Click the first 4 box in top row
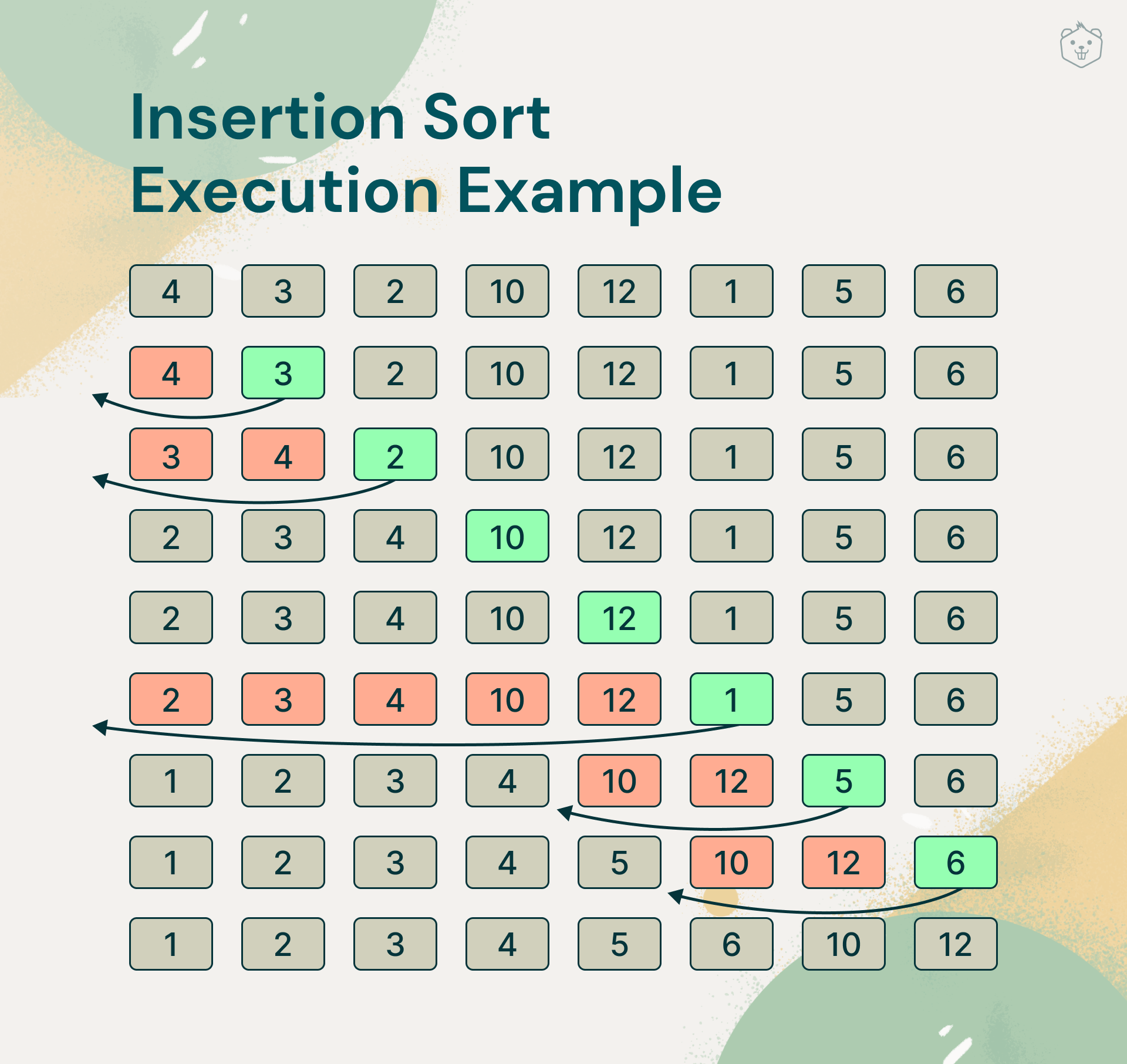The image size is (1127, 1064). click(x=171, y=291)
